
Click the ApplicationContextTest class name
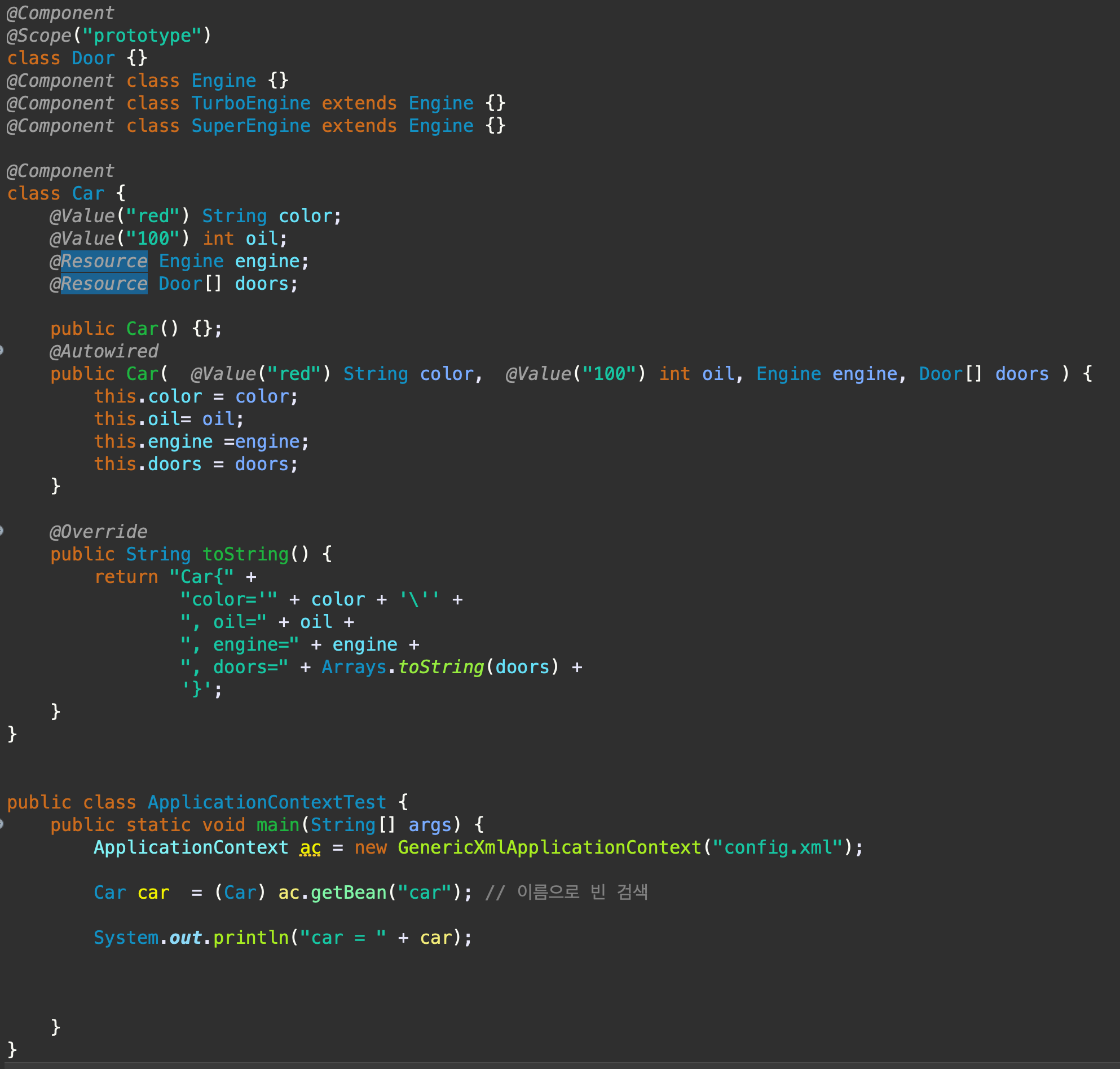click(x=267, y=802)
